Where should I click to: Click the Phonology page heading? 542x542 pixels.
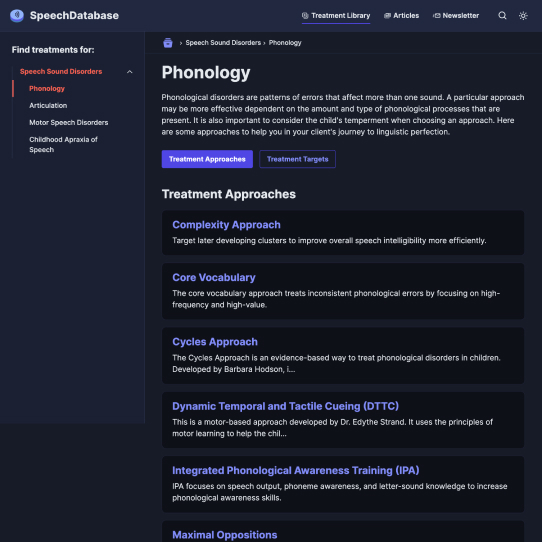coord(206,73)
